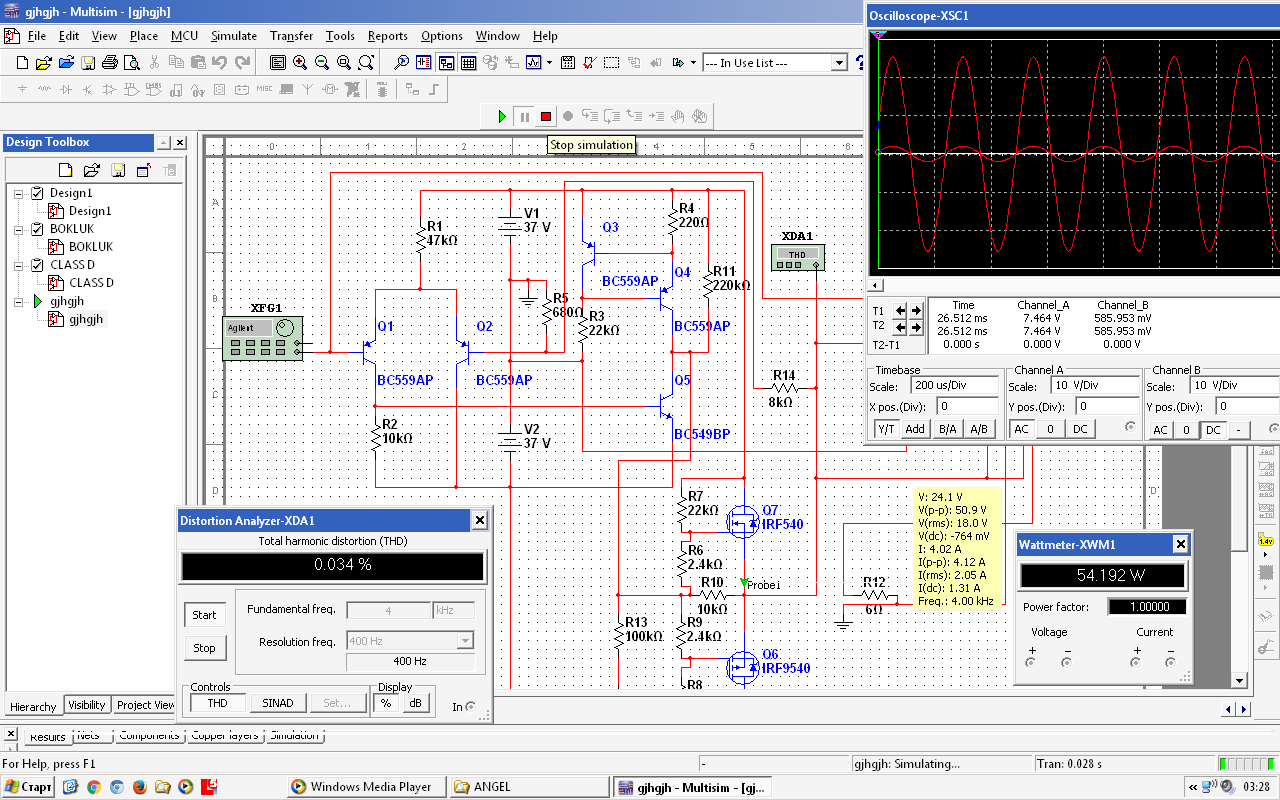The width and height of the screenshot is (1280, 800).
Task: Click save icon in Design Toolbox
Action: point(117,169)
